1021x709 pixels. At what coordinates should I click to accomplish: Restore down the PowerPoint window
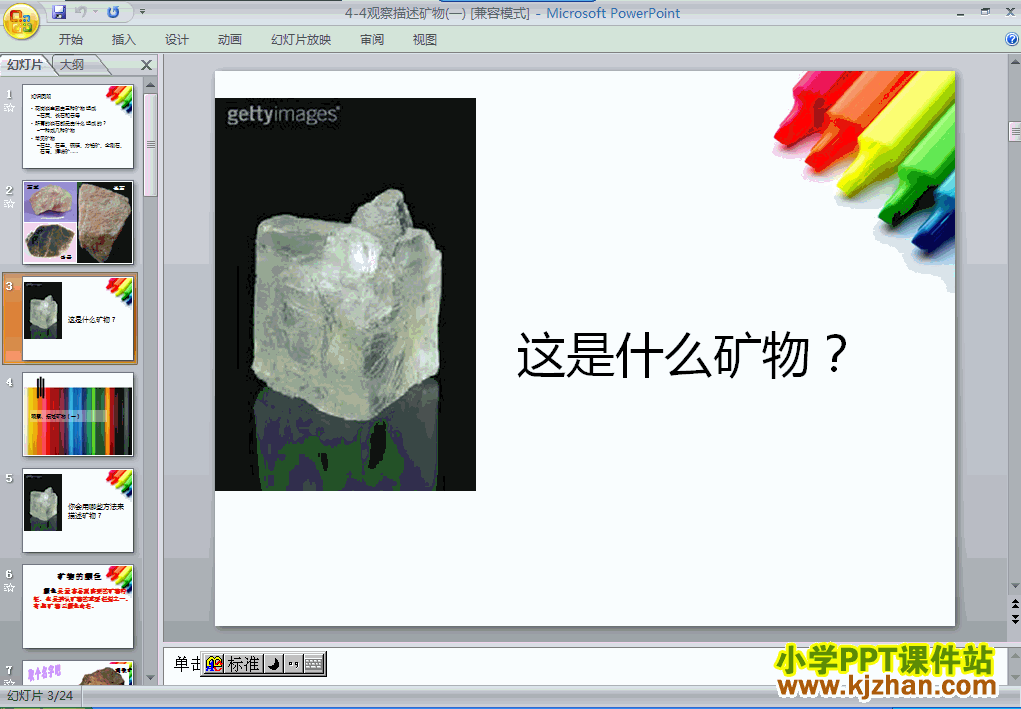point(985,12)
